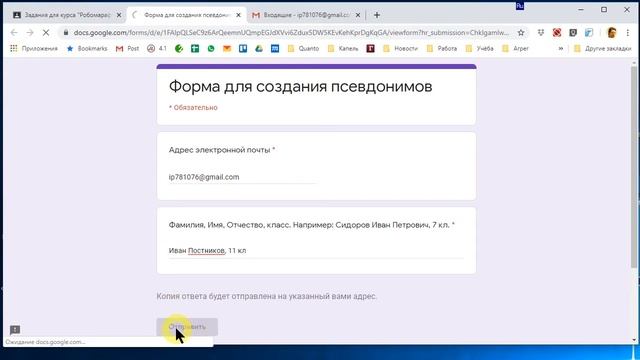
Task: Click the dark shield extension icon
Action: [573, 33]
